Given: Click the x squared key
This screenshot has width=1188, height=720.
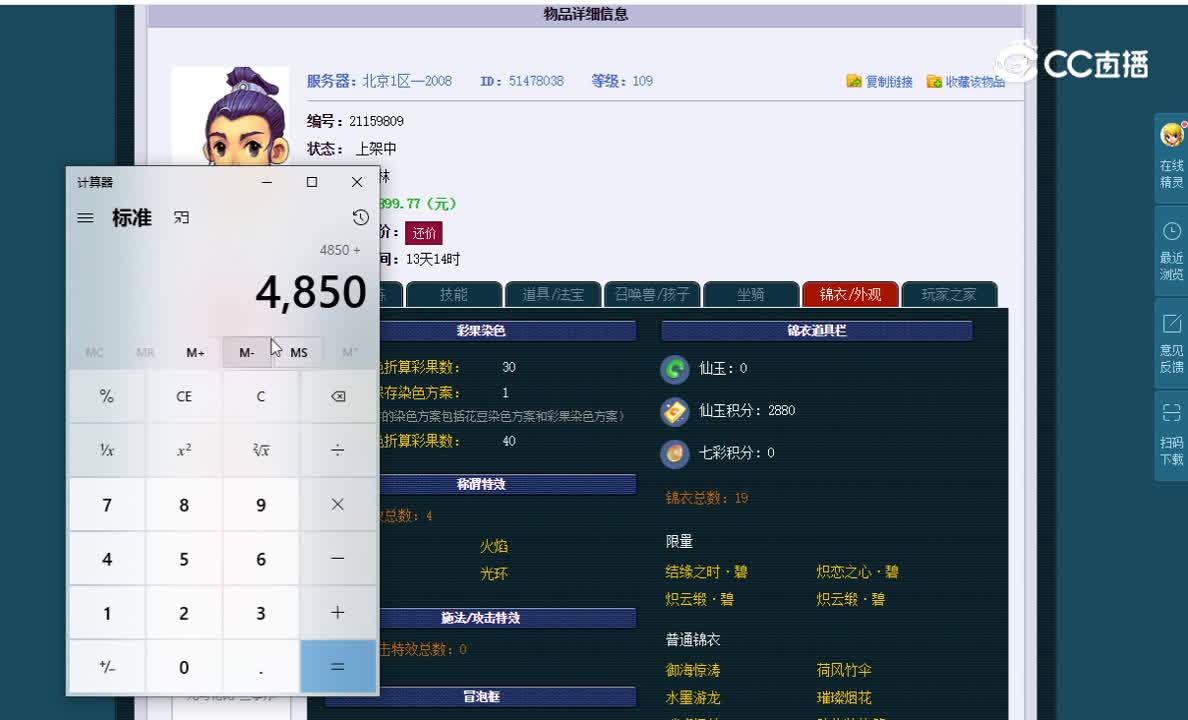Looking at the screenshot, I should [184, 450].
